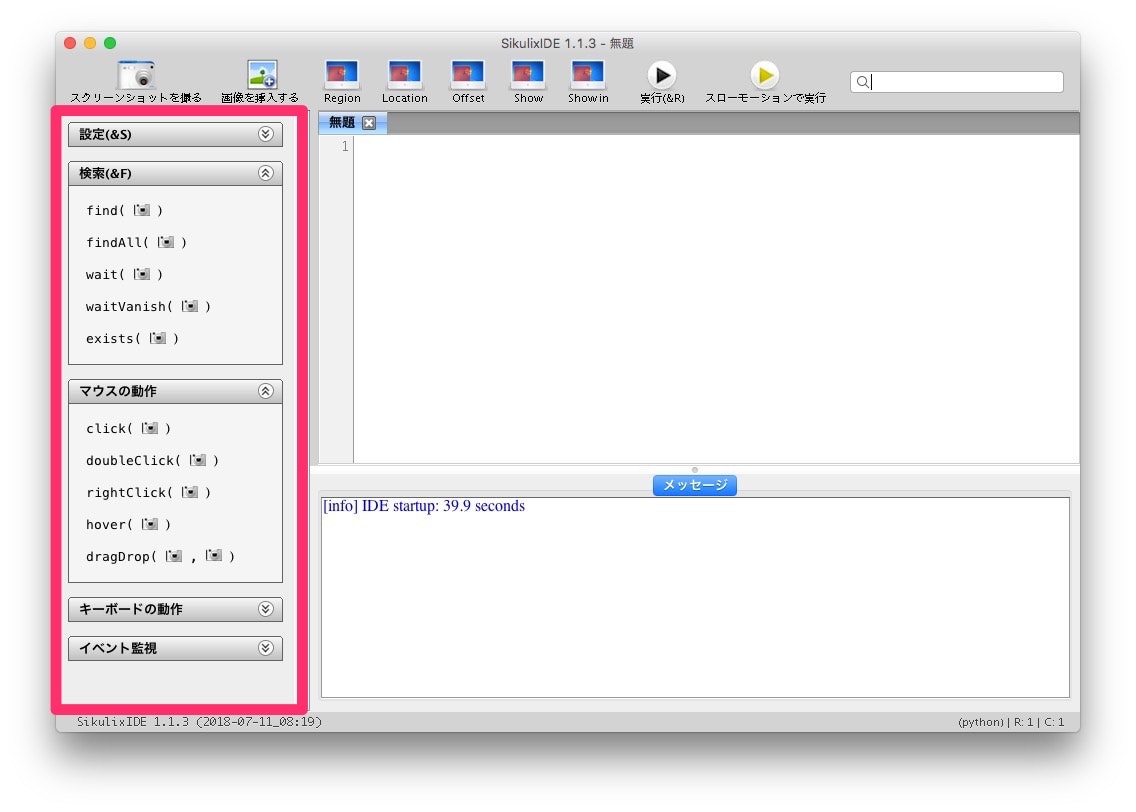This screenshot has height=812, width=1136.
Task: Click the (python) R:1 C:1 status indicator
Action: click(1011, 722)
